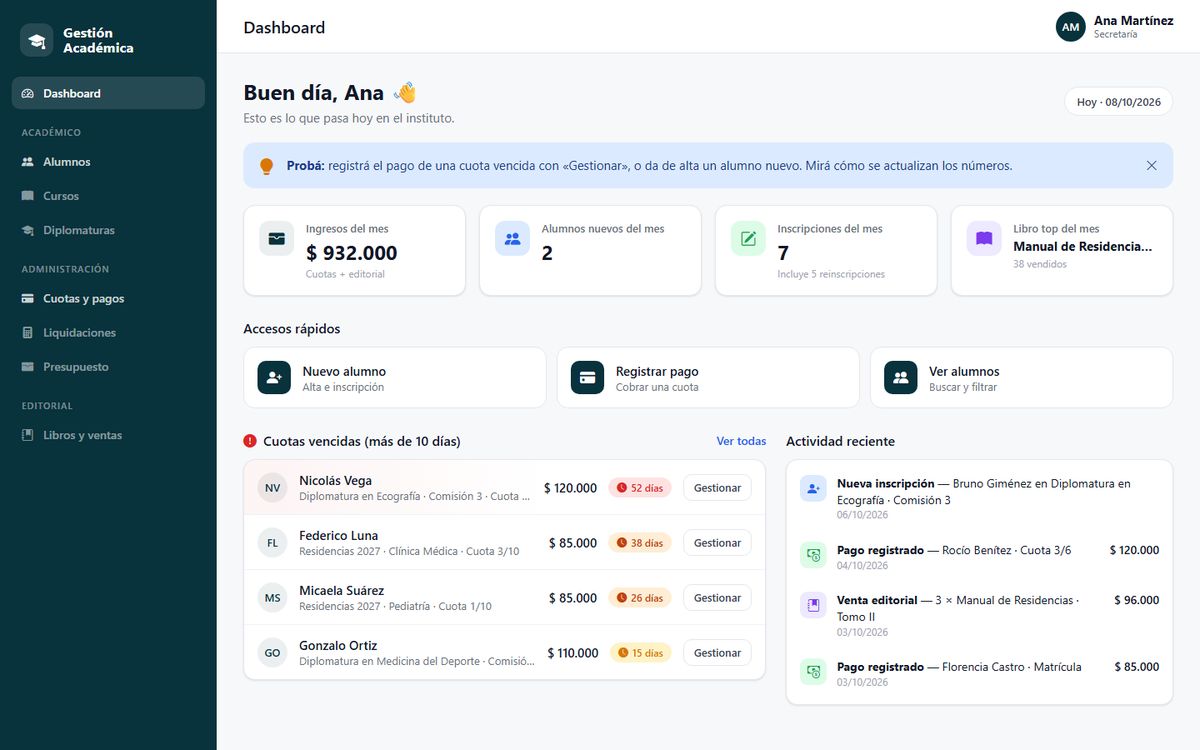
Task: Click the AM user avatar
Action: (x=1071, y=27)
